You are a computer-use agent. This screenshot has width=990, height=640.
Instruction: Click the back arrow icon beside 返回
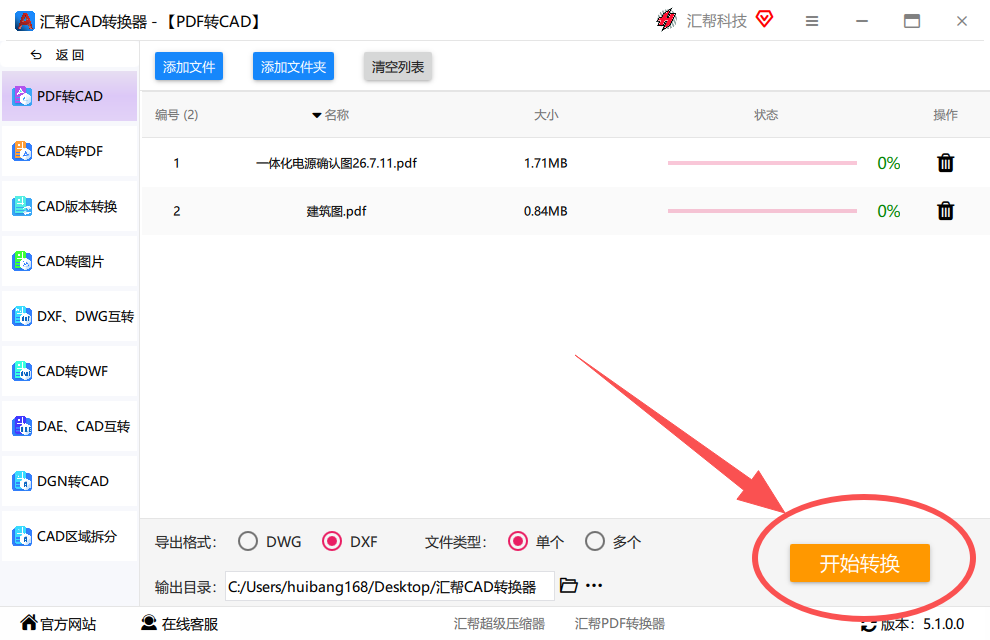tap(36, 55)
